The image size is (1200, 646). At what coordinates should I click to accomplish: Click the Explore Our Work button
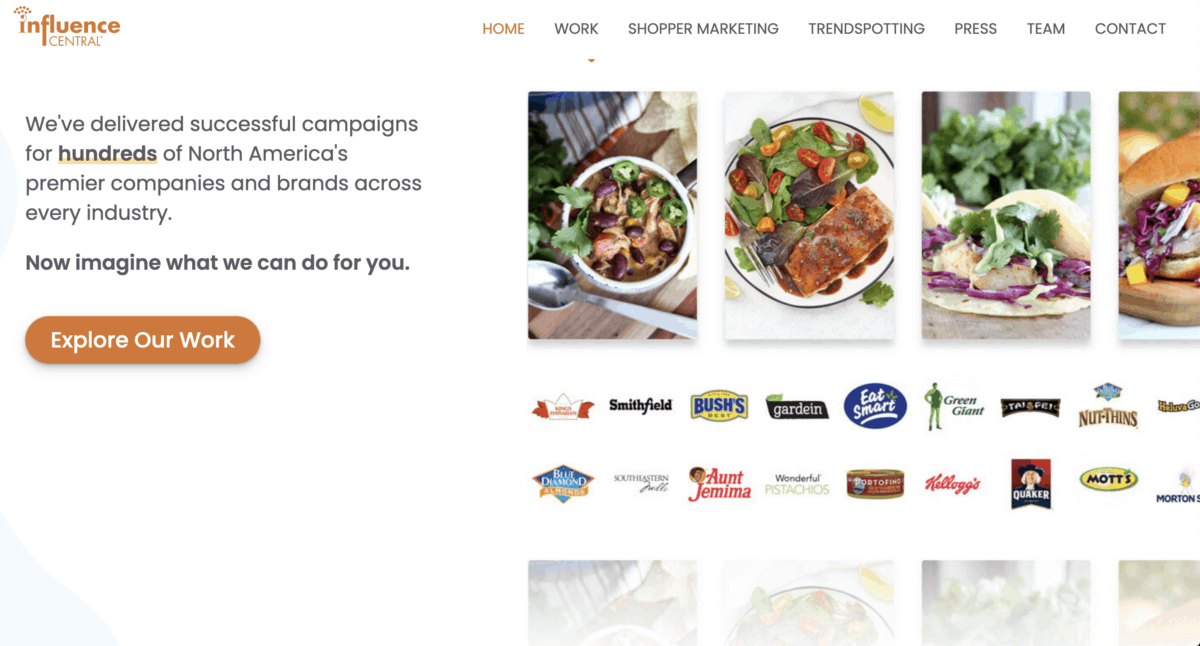143,340
